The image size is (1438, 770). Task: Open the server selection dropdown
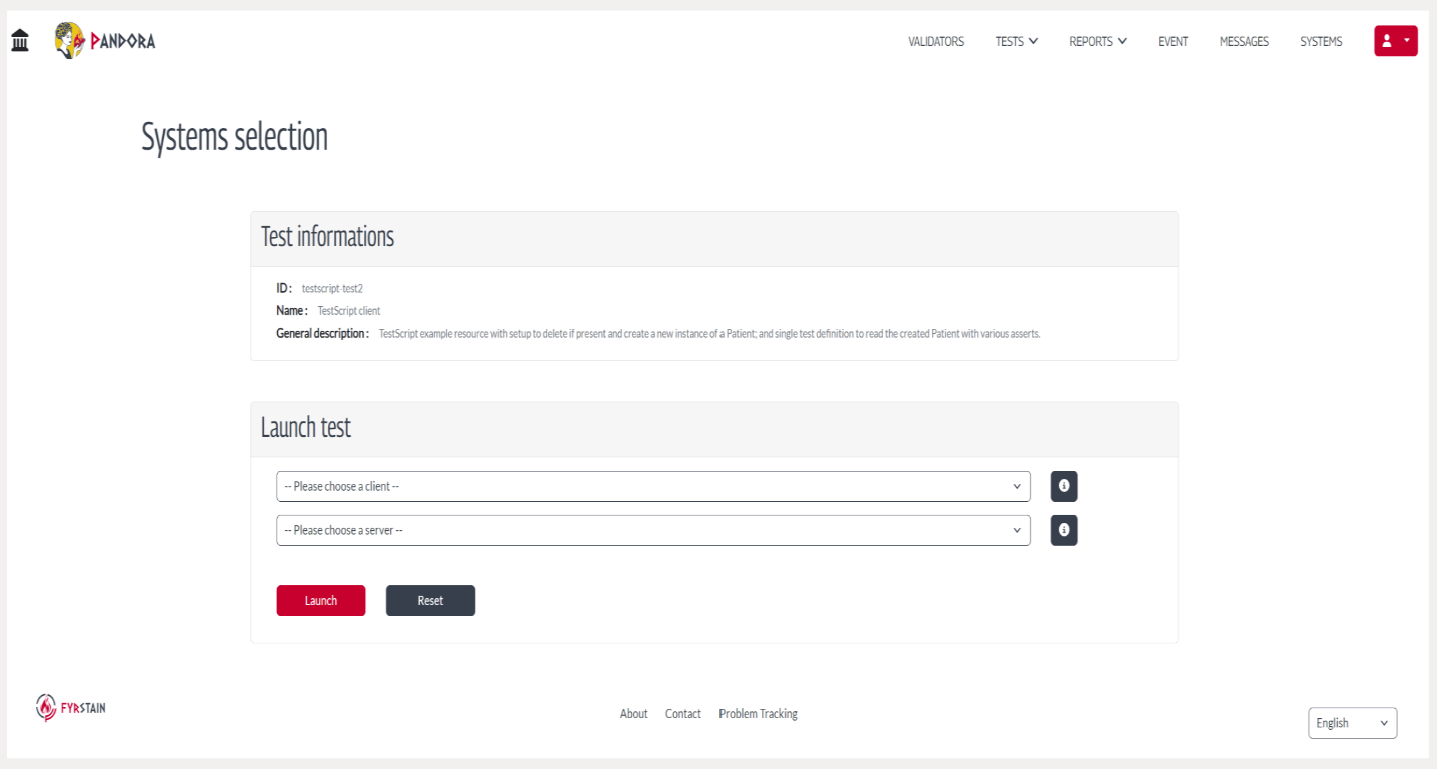pyautogui.click(x=652, y=530)
